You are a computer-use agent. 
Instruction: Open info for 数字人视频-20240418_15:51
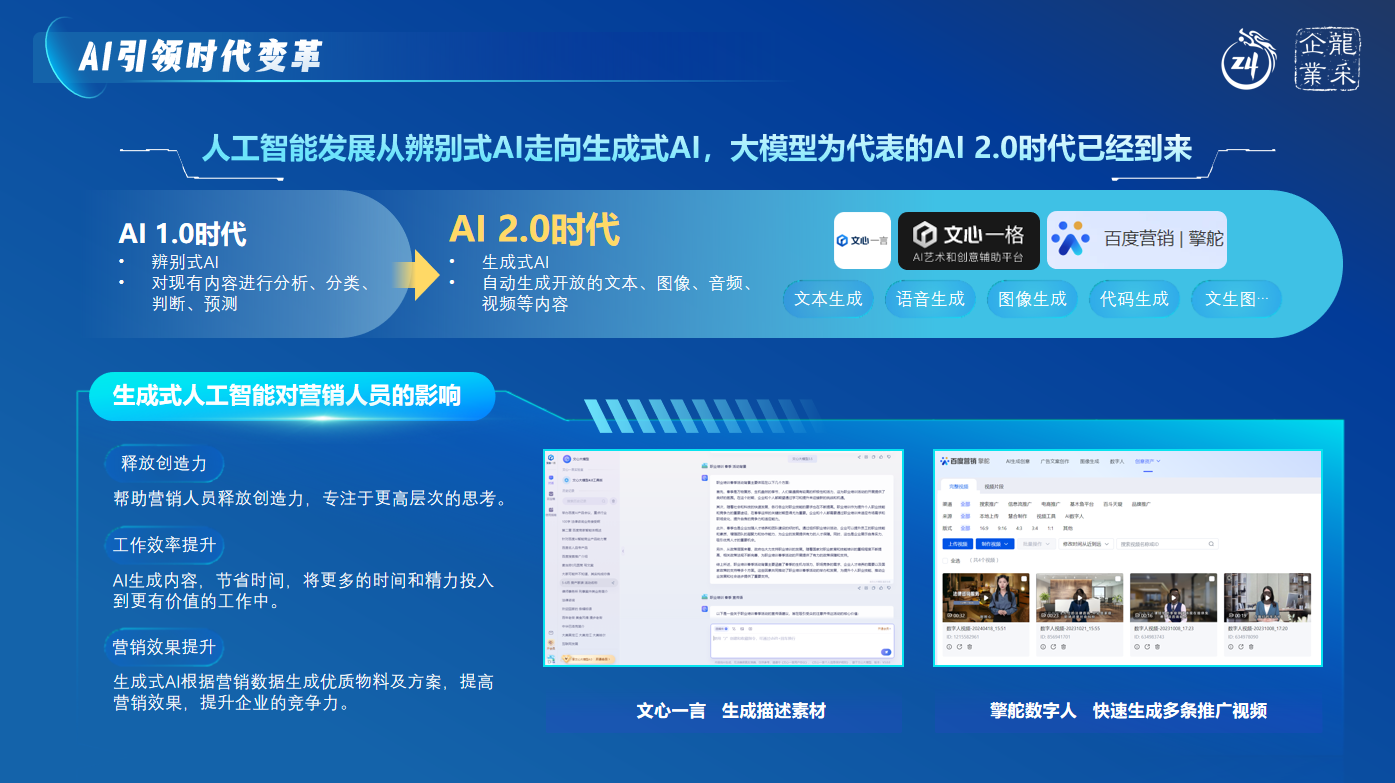[949, 647]
